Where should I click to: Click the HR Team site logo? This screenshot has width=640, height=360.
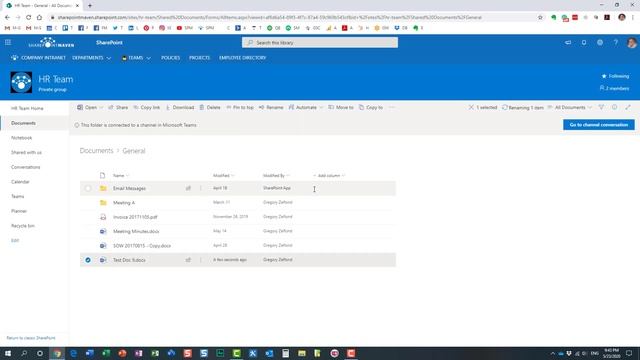point(21,82)
